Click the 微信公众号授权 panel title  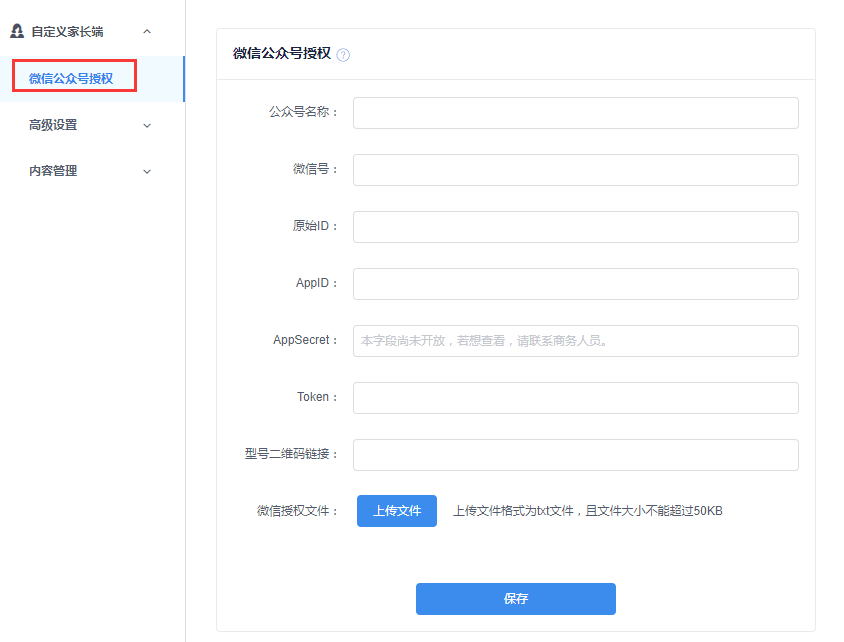click(x=283, y=55)
